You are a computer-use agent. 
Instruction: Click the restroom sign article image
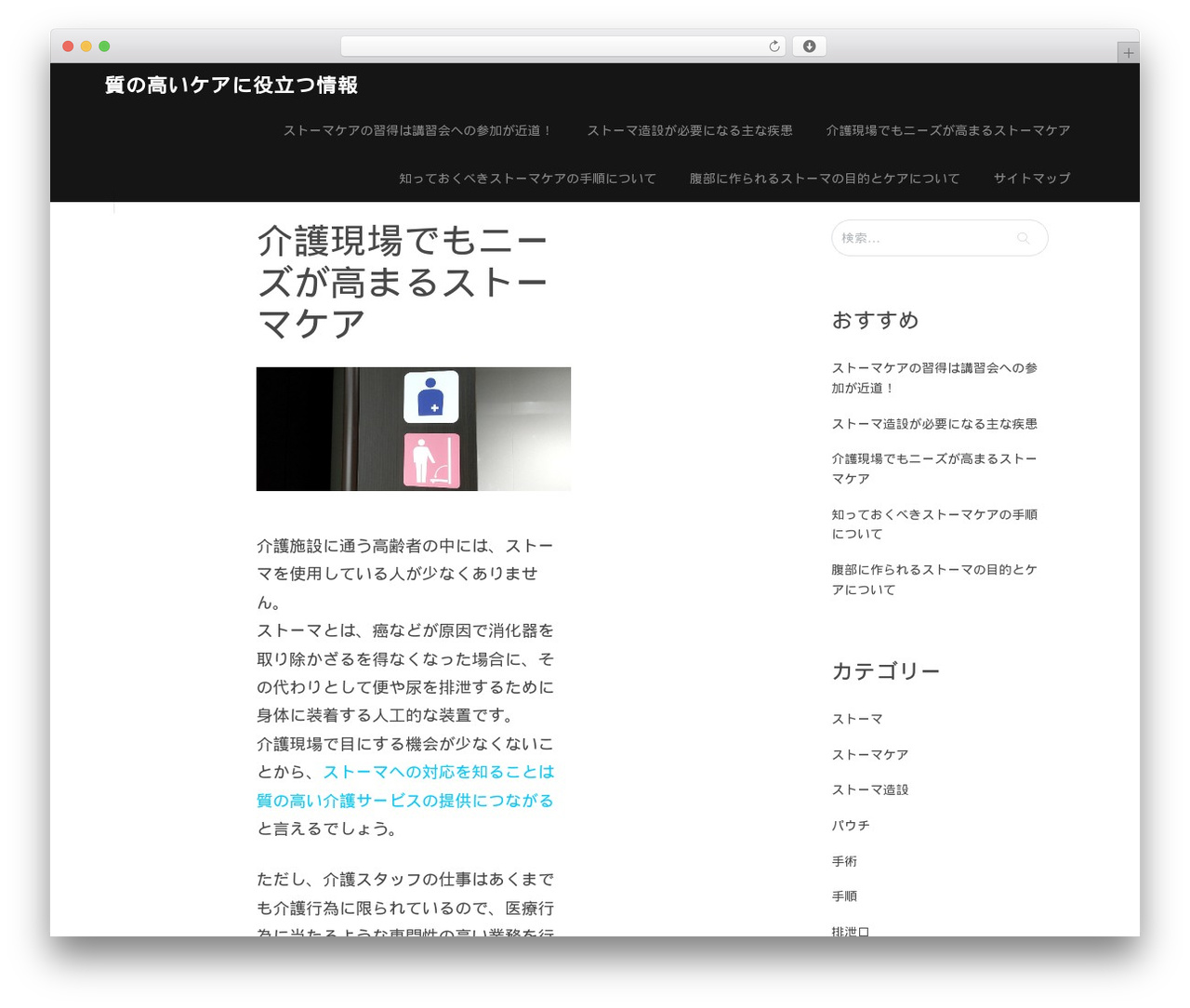(x=414, y=429)
